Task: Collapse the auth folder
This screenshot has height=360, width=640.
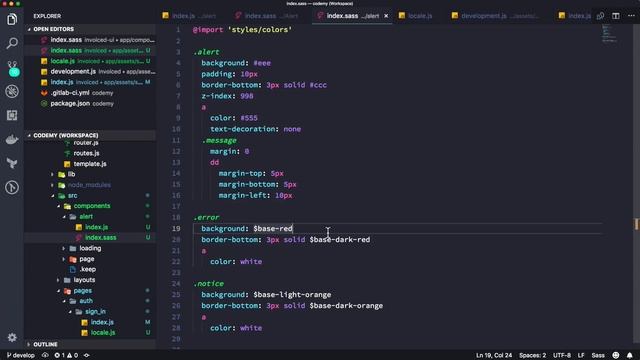Action: click(x=86, y=301)
